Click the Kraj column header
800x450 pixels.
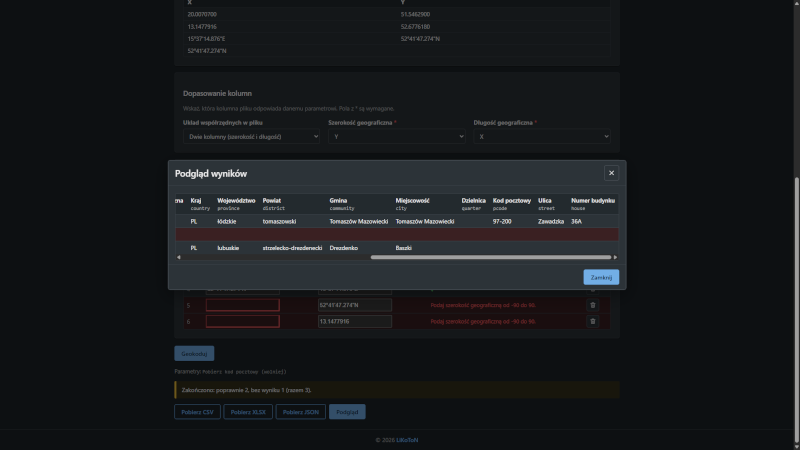click(x=200, y=204)
